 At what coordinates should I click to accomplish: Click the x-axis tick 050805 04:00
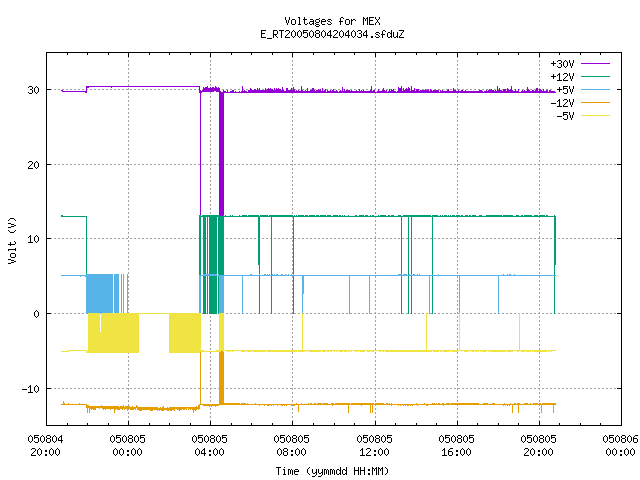pos(209,446)
